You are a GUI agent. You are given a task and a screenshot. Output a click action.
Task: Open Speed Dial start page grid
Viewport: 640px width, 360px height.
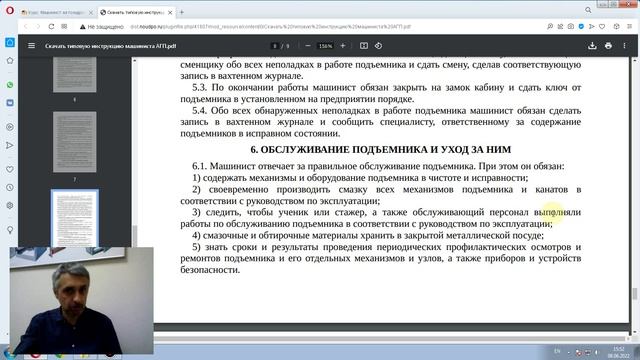(x=64, y=27)
